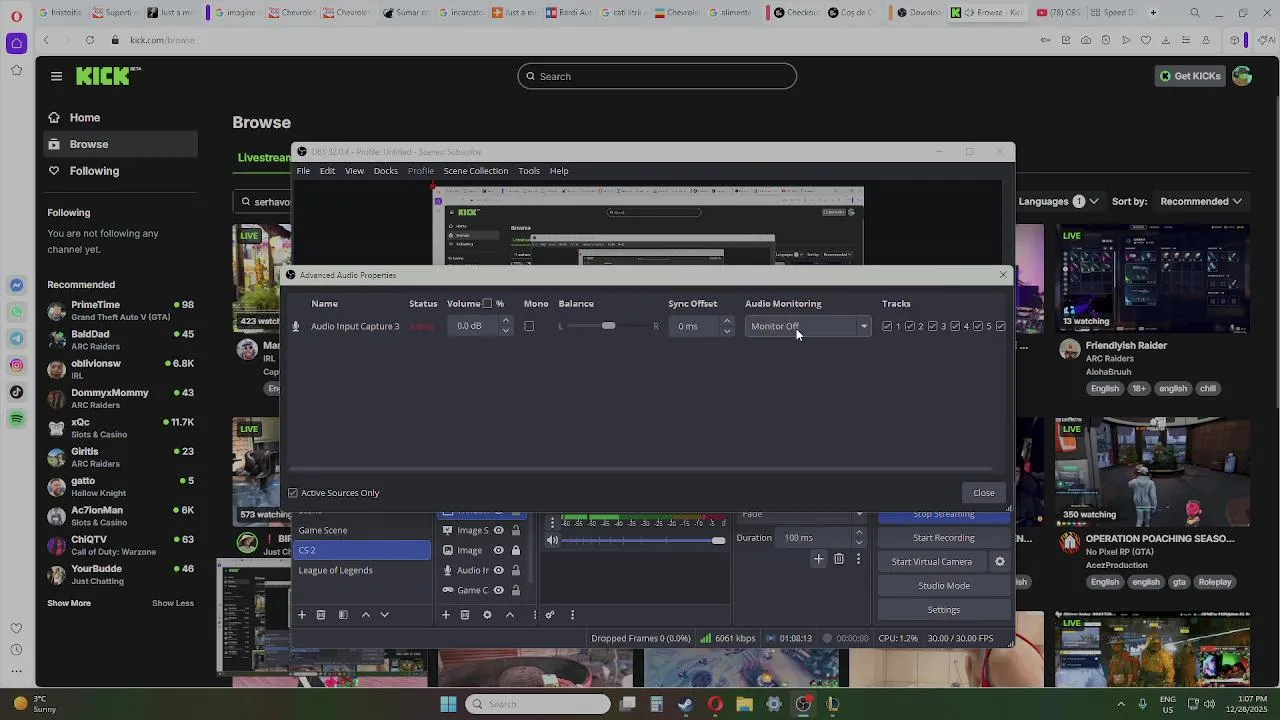Hide the Audio Input source eye icon

[x=498, y=570]
